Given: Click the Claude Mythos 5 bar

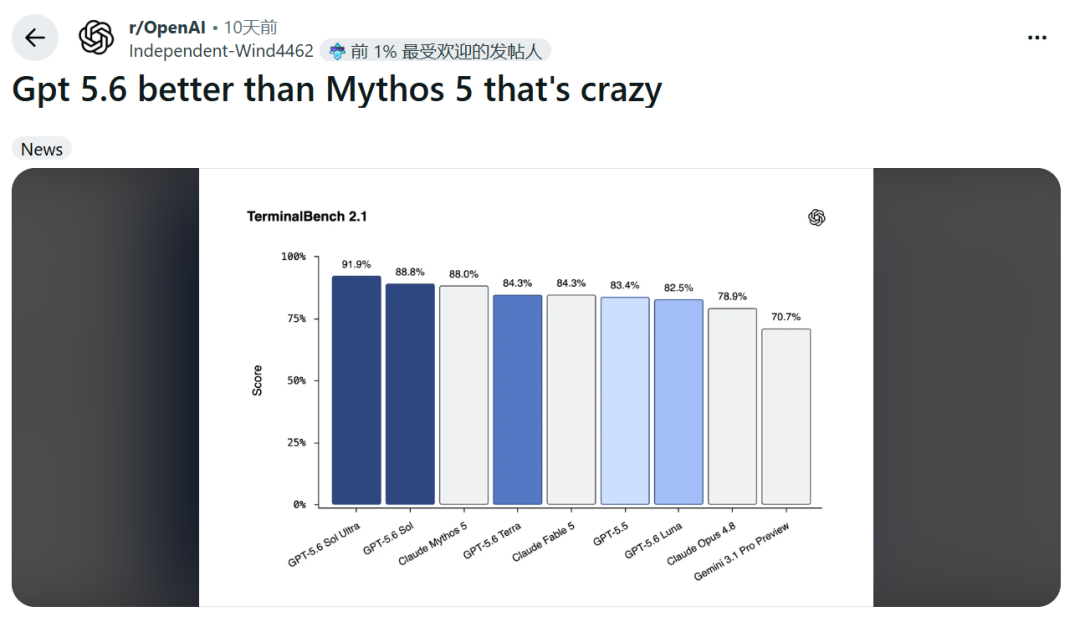Looking at the screenshot, I should 464,395.
